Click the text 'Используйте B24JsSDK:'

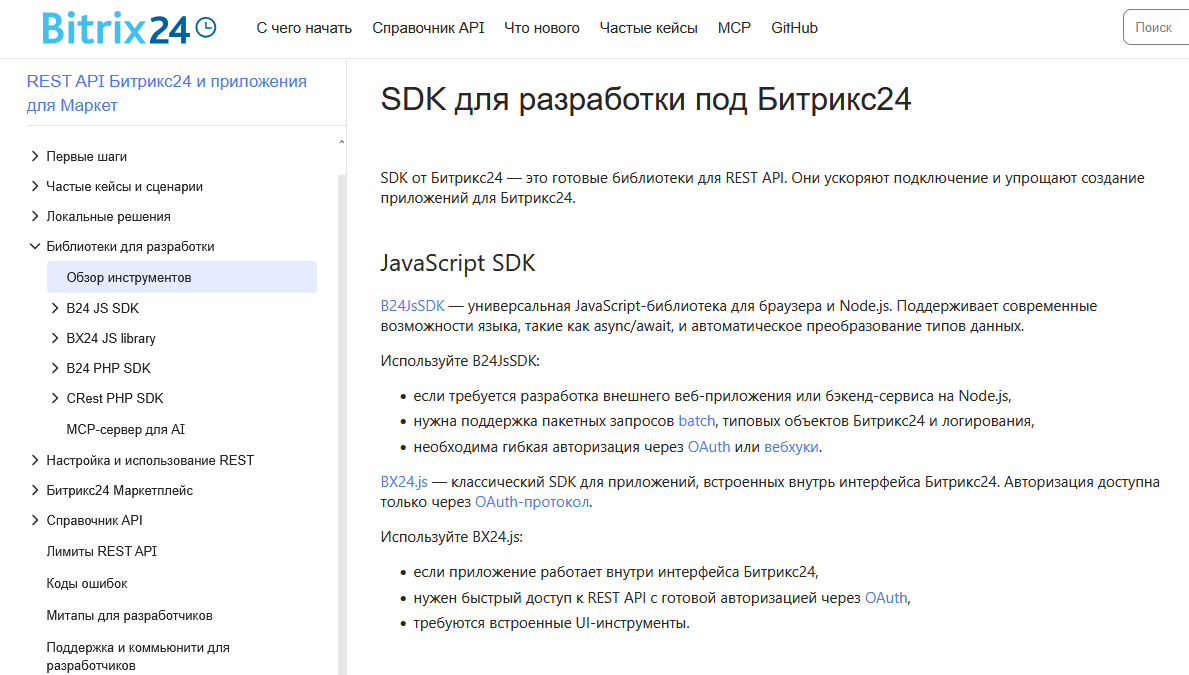pos(460,361)
